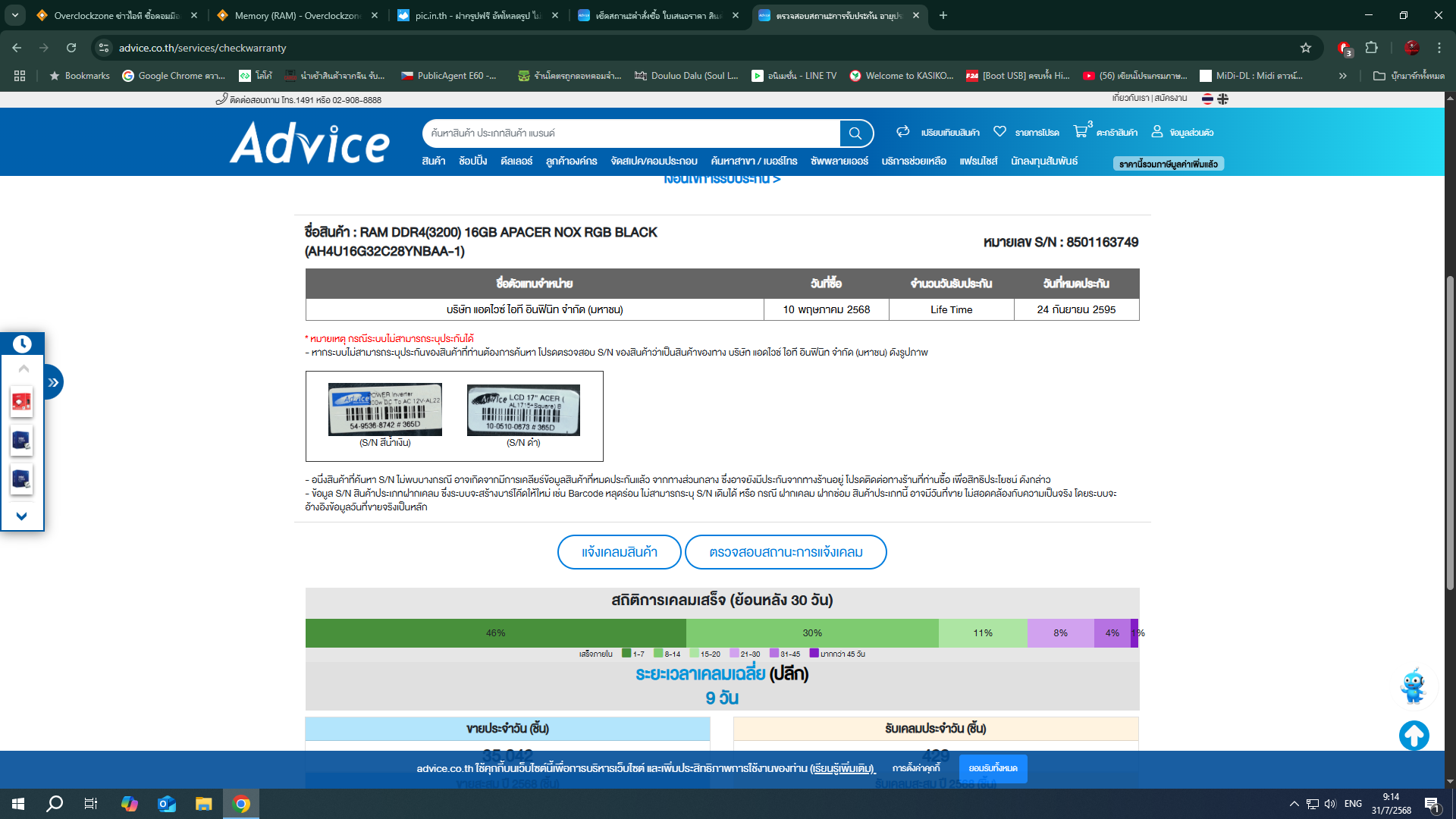Open the personal info user icon
Image resolution: width=1456 pixels, height=819 pixels.
pyautogui.click(x=1157, y=132)
